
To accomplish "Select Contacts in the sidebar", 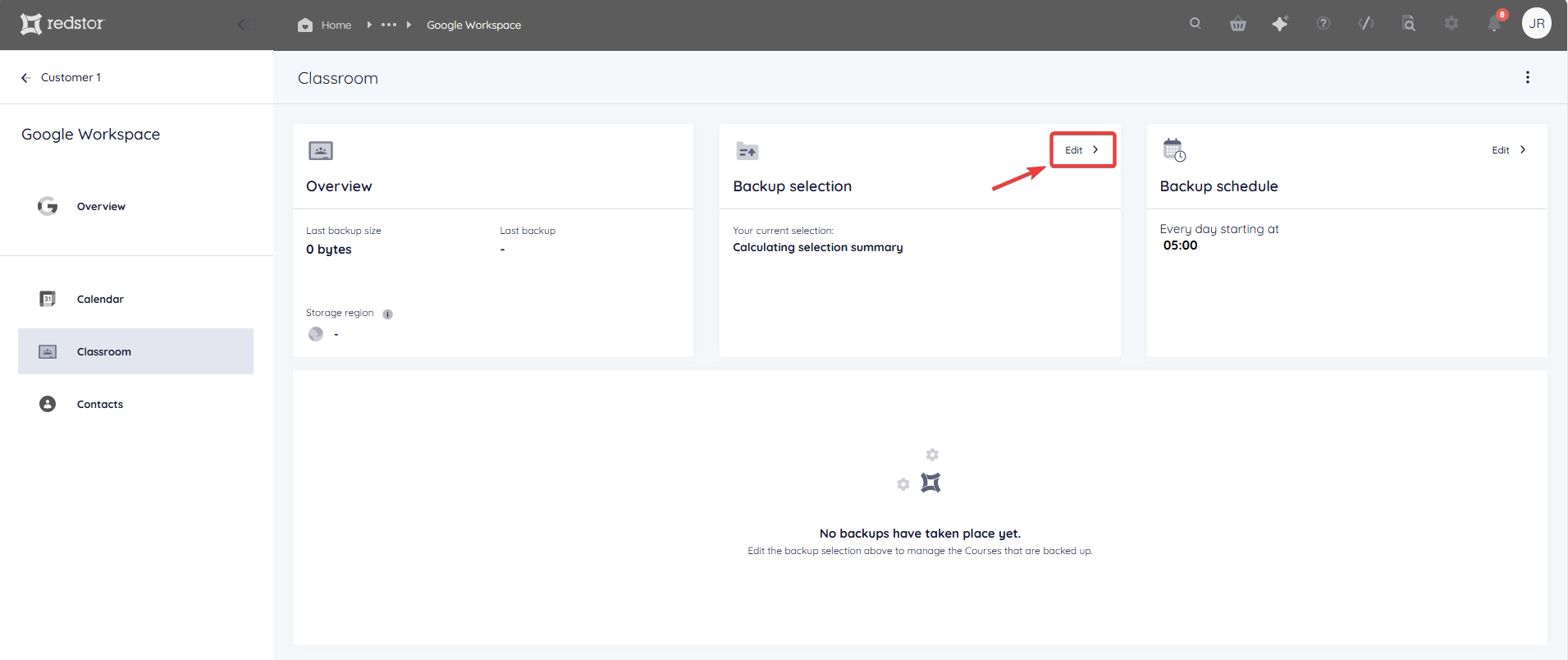I will [135, 404].
